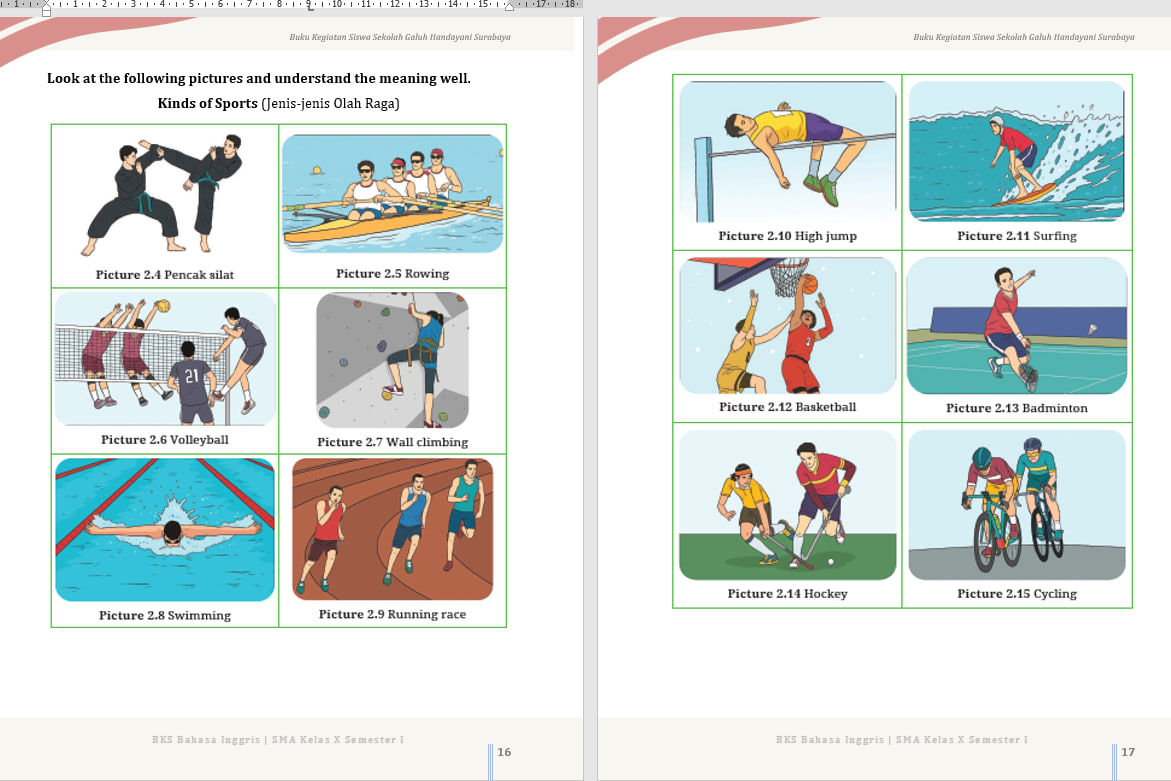Select the Running race picture
Image resolution: width=1171 pixels, height=781 pixels.
coord(393,529)
